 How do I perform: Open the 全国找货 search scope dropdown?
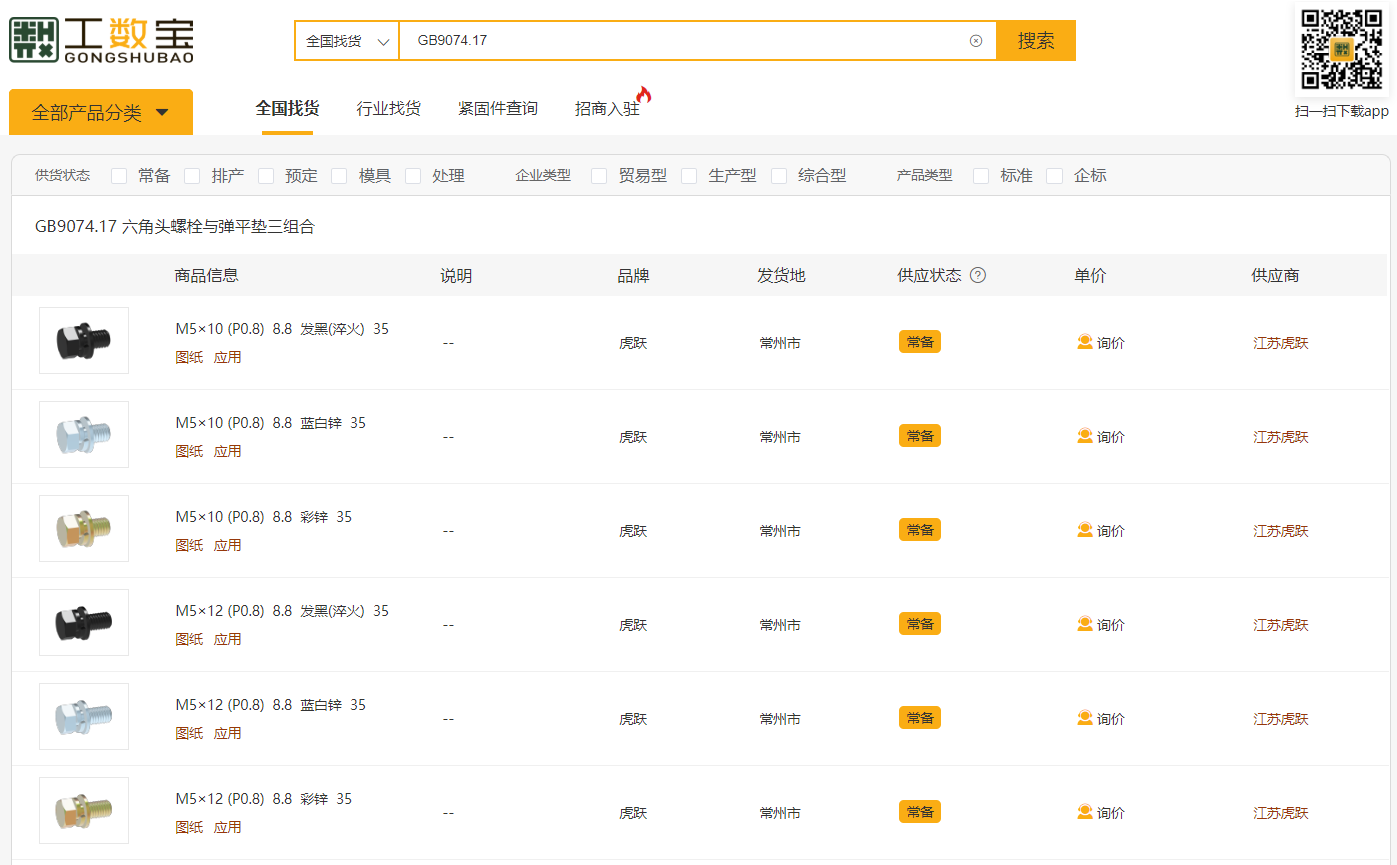pos(347,41)
